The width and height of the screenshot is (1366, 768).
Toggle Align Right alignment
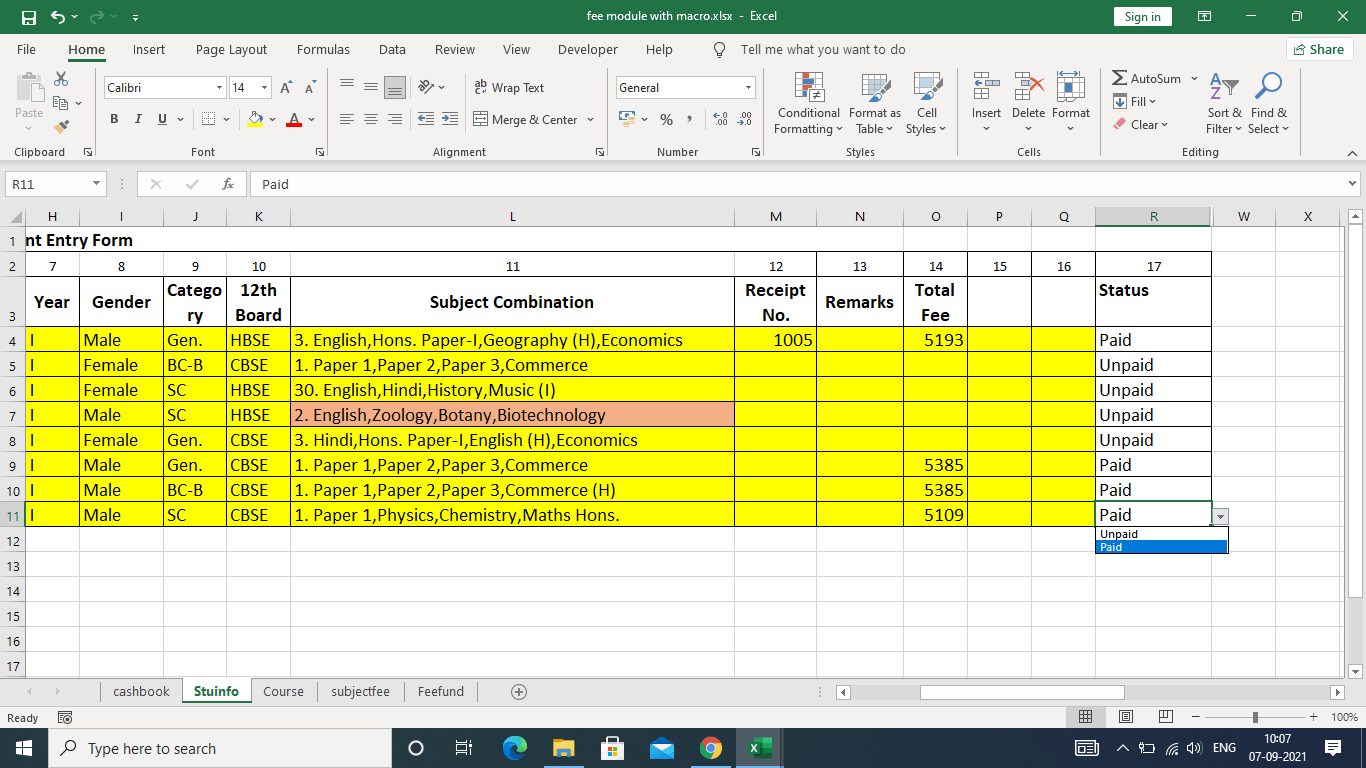(394, 119)
